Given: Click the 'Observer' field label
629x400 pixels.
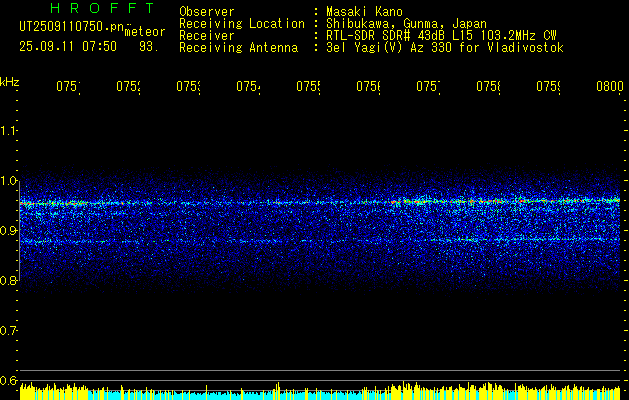Looking at the screenshot, I should 207,11.
